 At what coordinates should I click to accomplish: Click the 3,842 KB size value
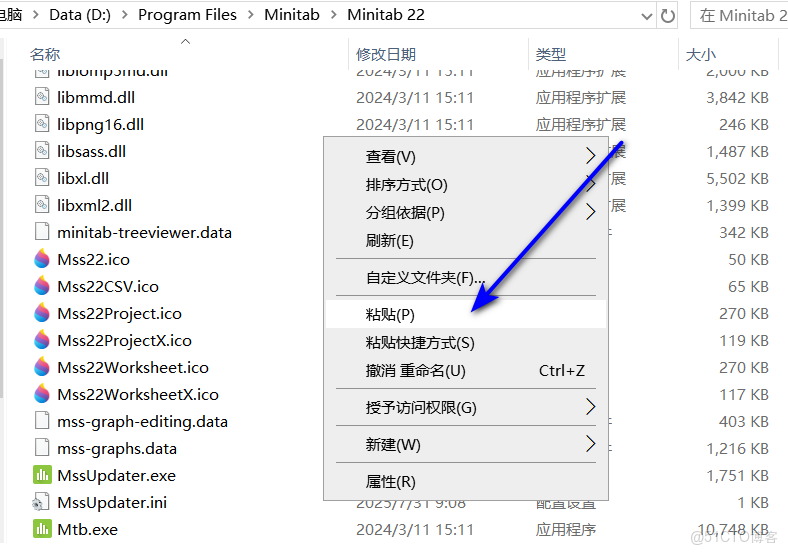point(737,98)
